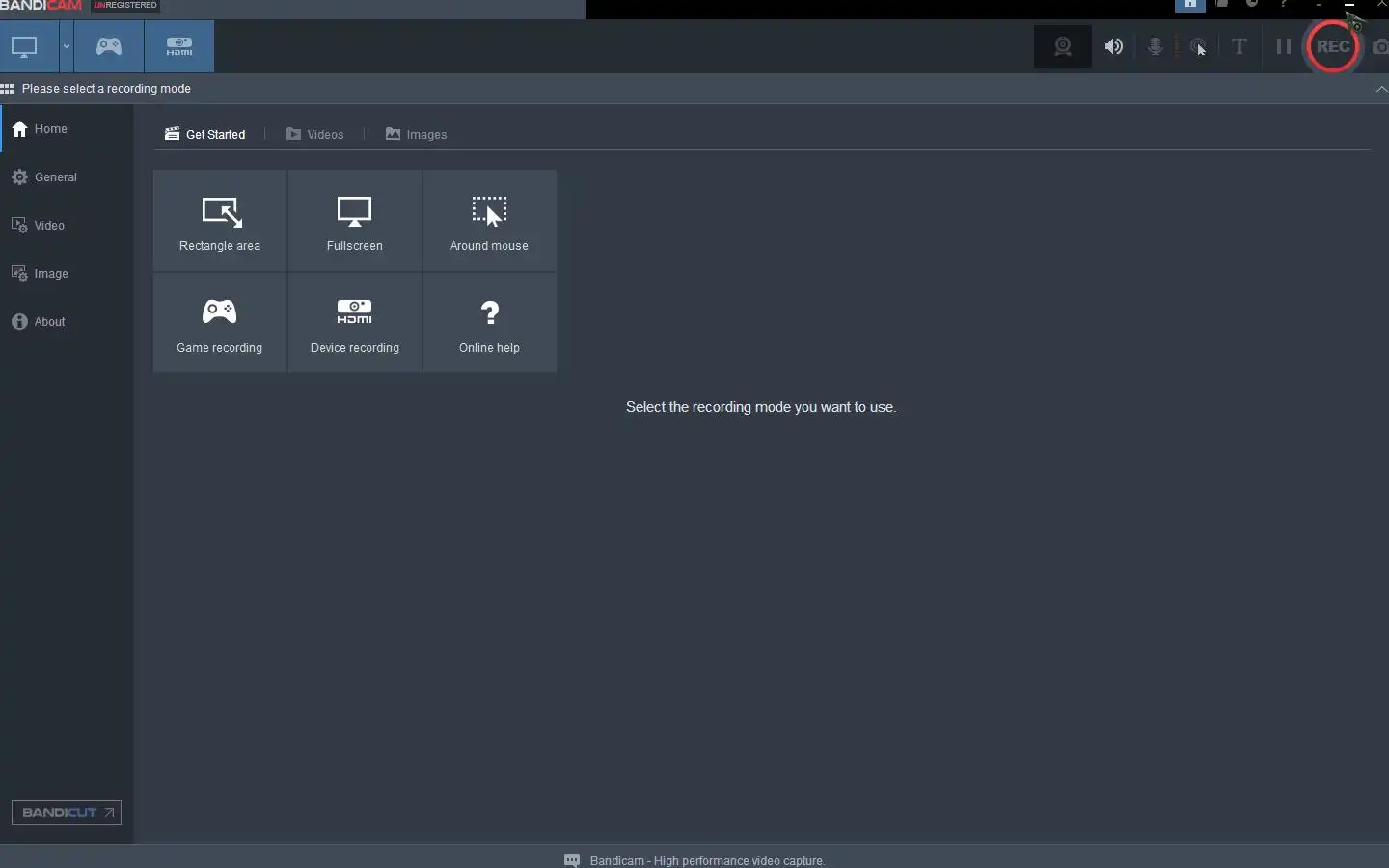Screen dimensions: 1389x868
Task: Click the BANDICAM logo in title bar
Action: pos(41,6)
